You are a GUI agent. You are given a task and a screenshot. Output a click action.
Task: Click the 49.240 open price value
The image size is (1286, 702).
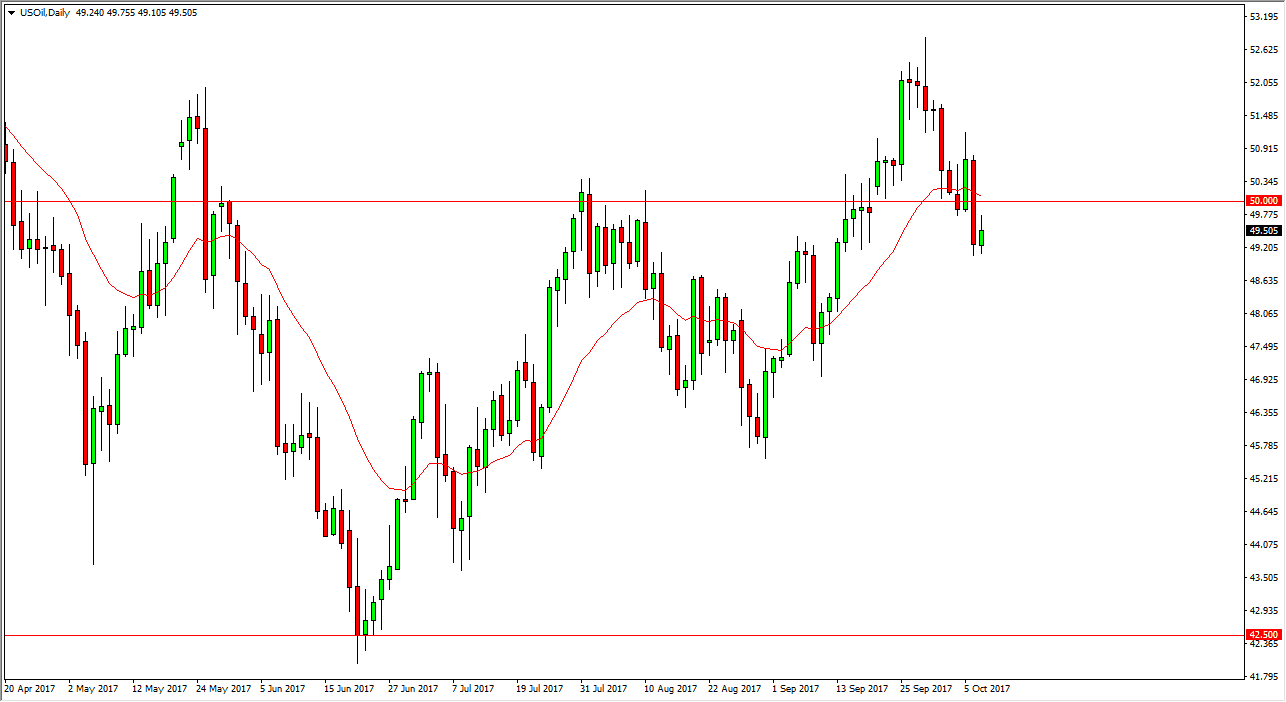coord(89,12)
